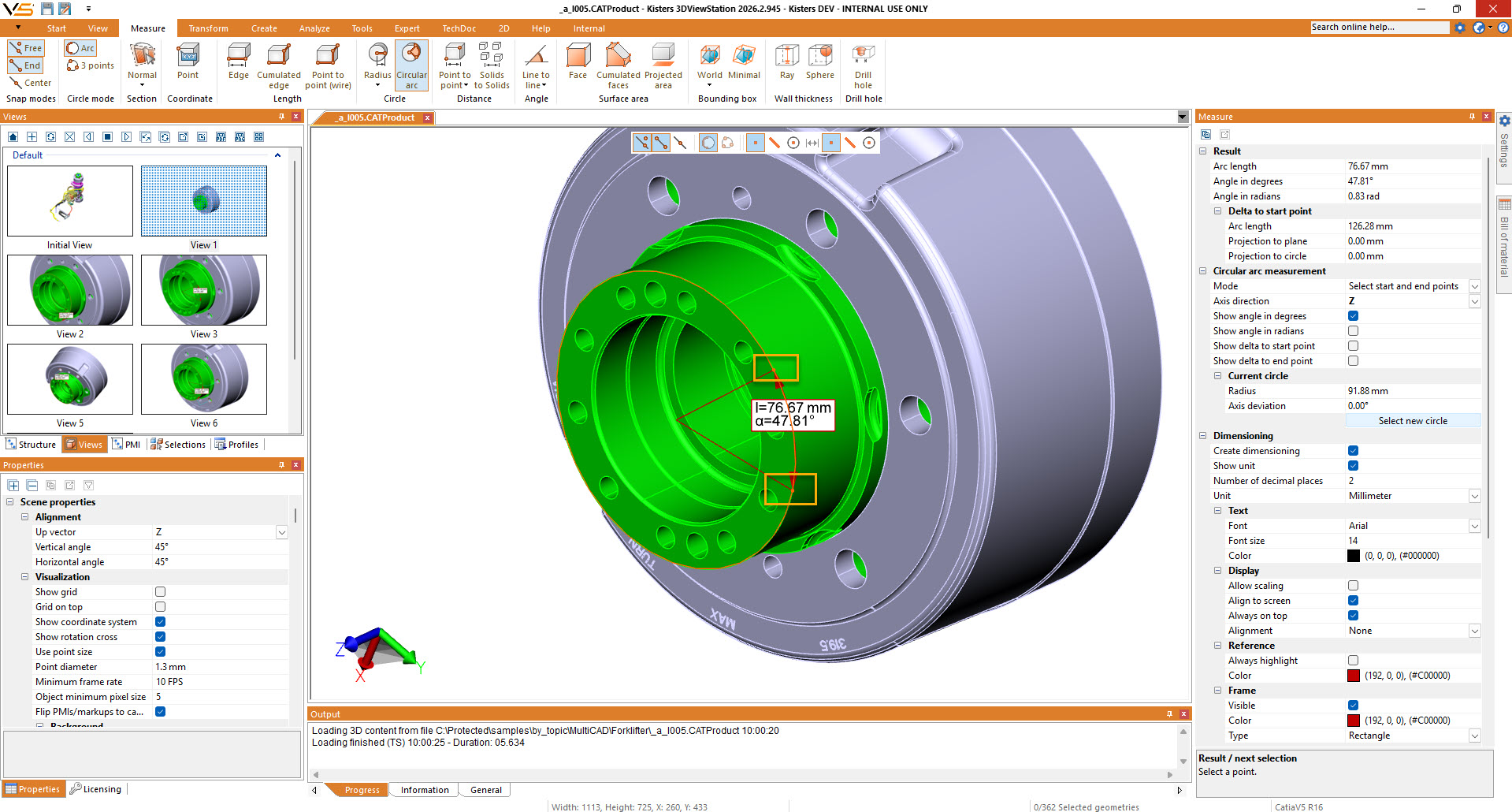The width and height of the screenshot is (1512, 812).
Task: Click the Text Color black swatch
Action: (x=1354, y=556)
